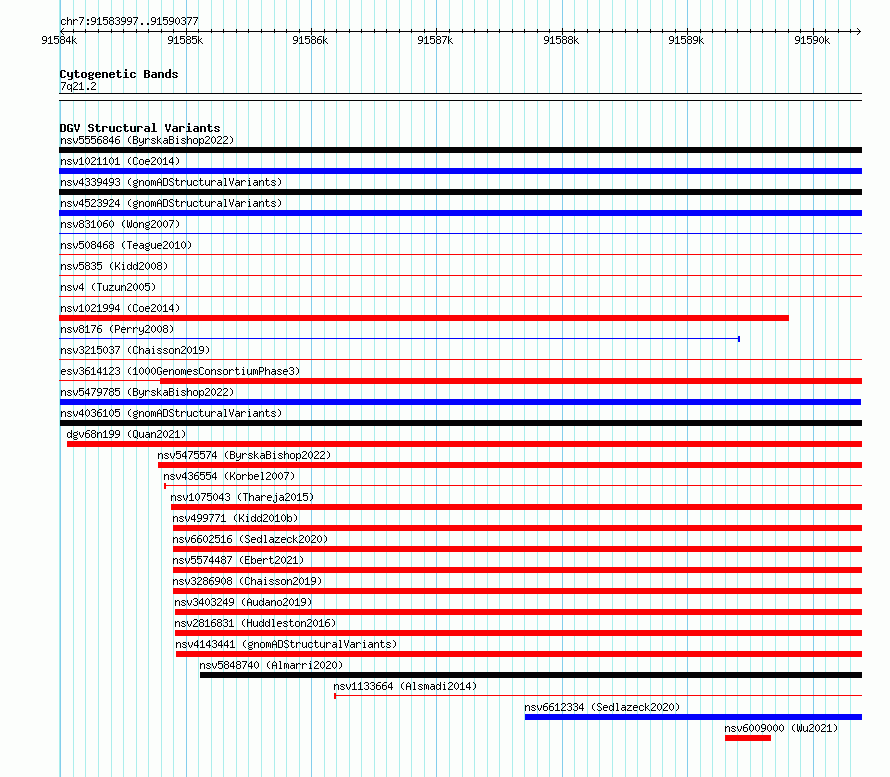Image resolution: width=890 pixels, height=777 pixels.
Task: Select the nsv5475574 (ByrskaBishop2022) label
Action: click(x=244, y=455)
